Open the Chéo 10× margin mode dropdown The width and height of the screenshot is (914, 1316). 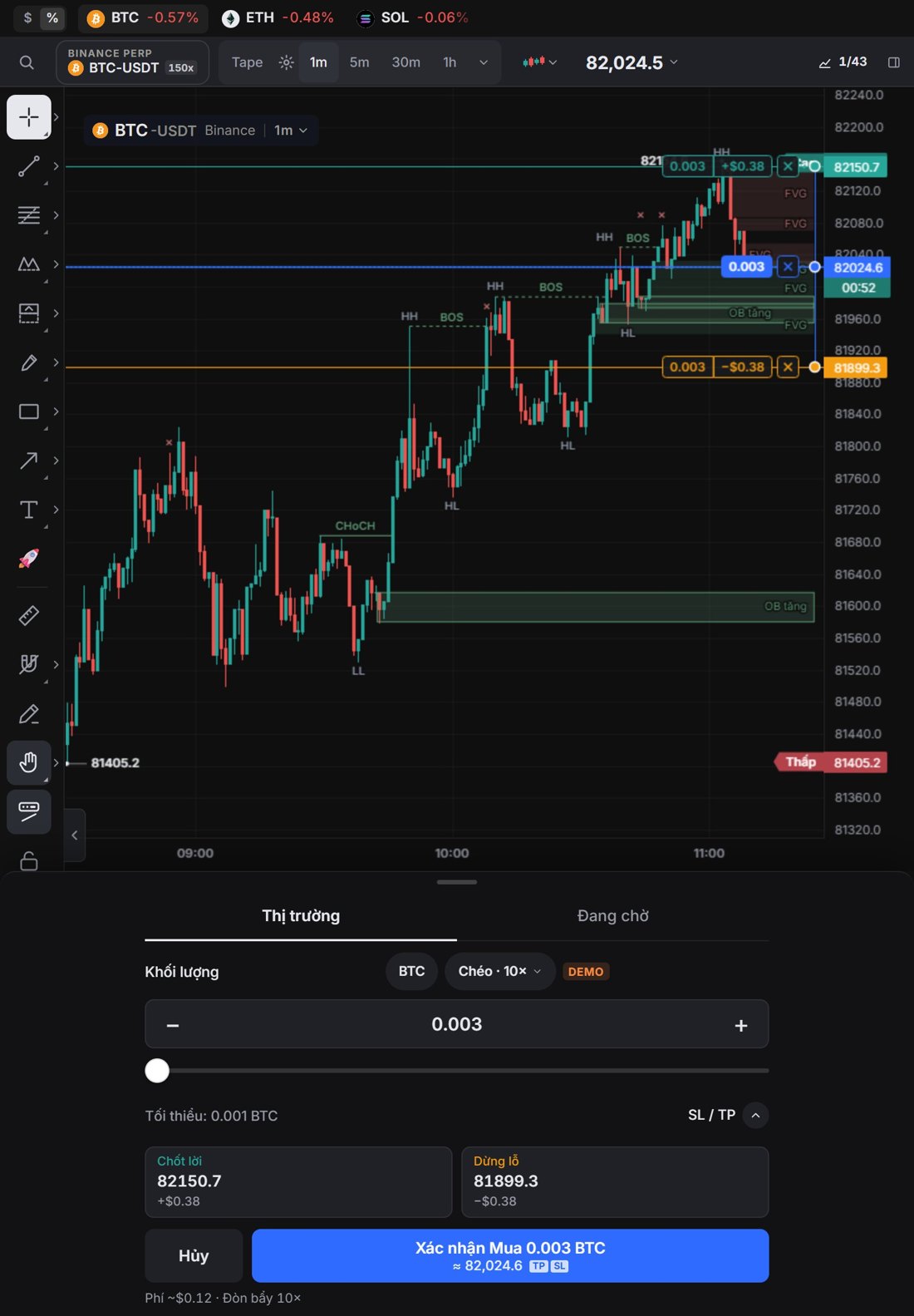coord(500,971)
